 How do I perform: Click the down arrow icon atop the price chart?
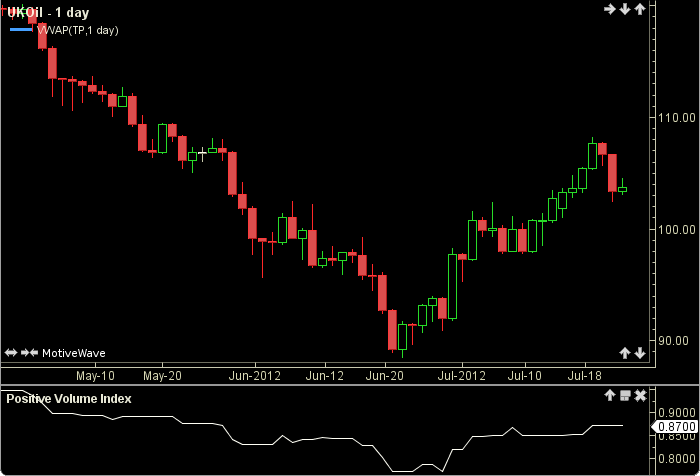coord(625,9)
